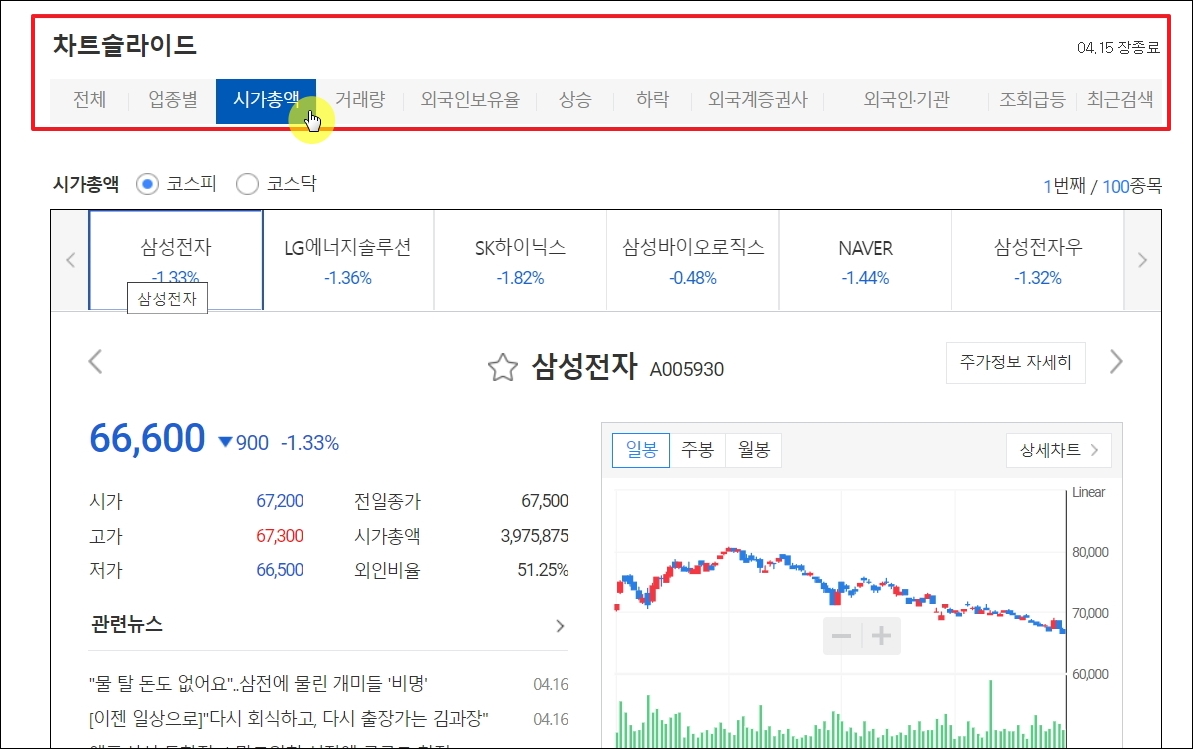
Task: Select 주봉 chart period
Action: 697,450
